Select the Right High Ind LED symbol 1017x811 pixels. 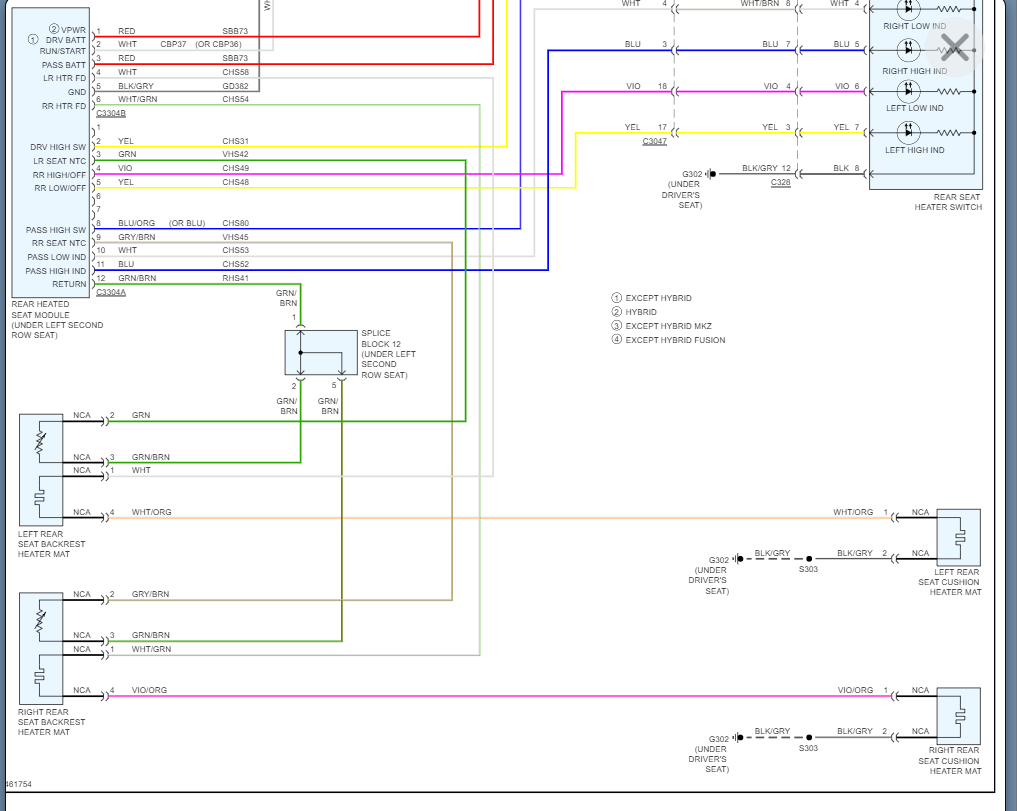(908, 49)
